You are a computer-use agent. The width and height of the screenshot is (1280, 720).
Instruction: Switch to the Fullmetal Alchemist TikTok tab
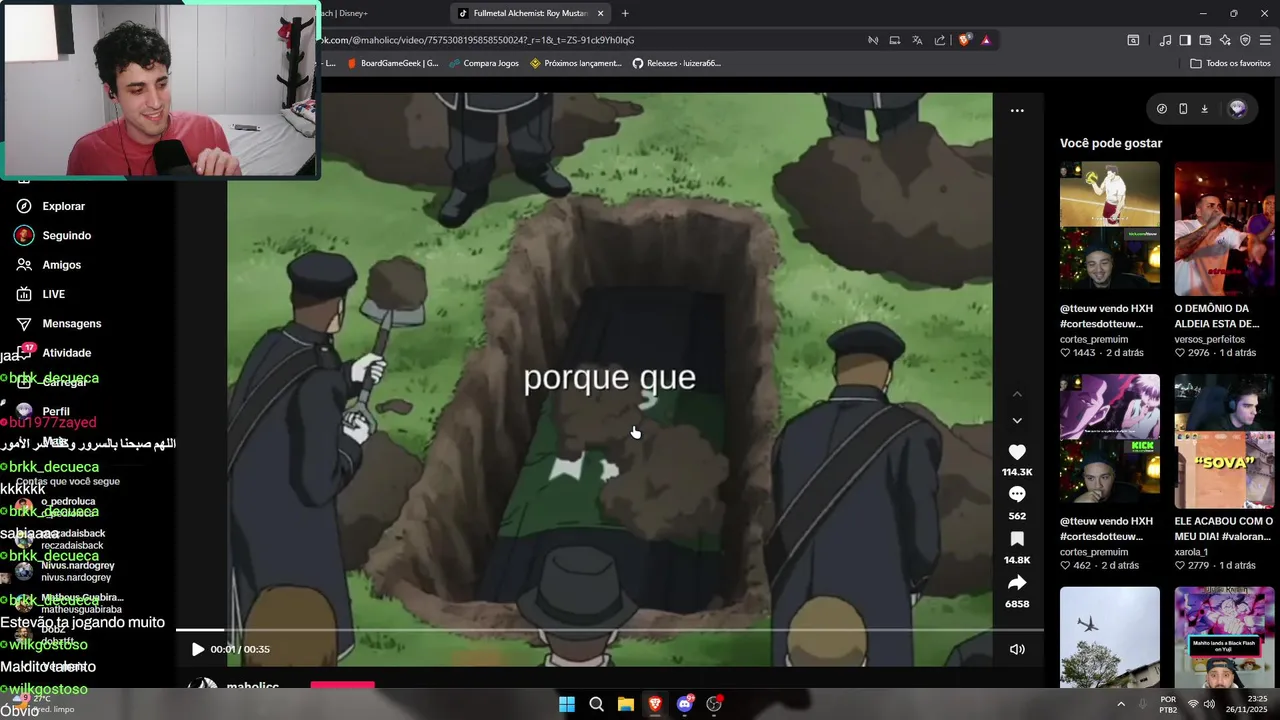[530, 13]
